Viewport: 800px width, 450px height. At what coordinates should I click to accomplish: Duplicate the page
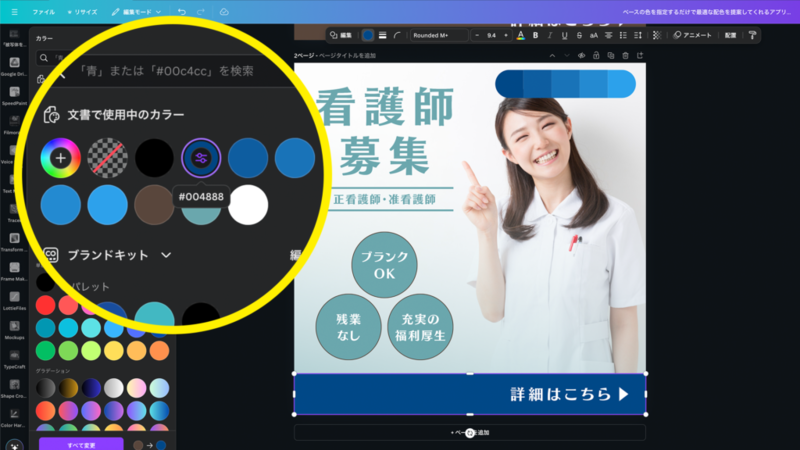pos(611,56)
